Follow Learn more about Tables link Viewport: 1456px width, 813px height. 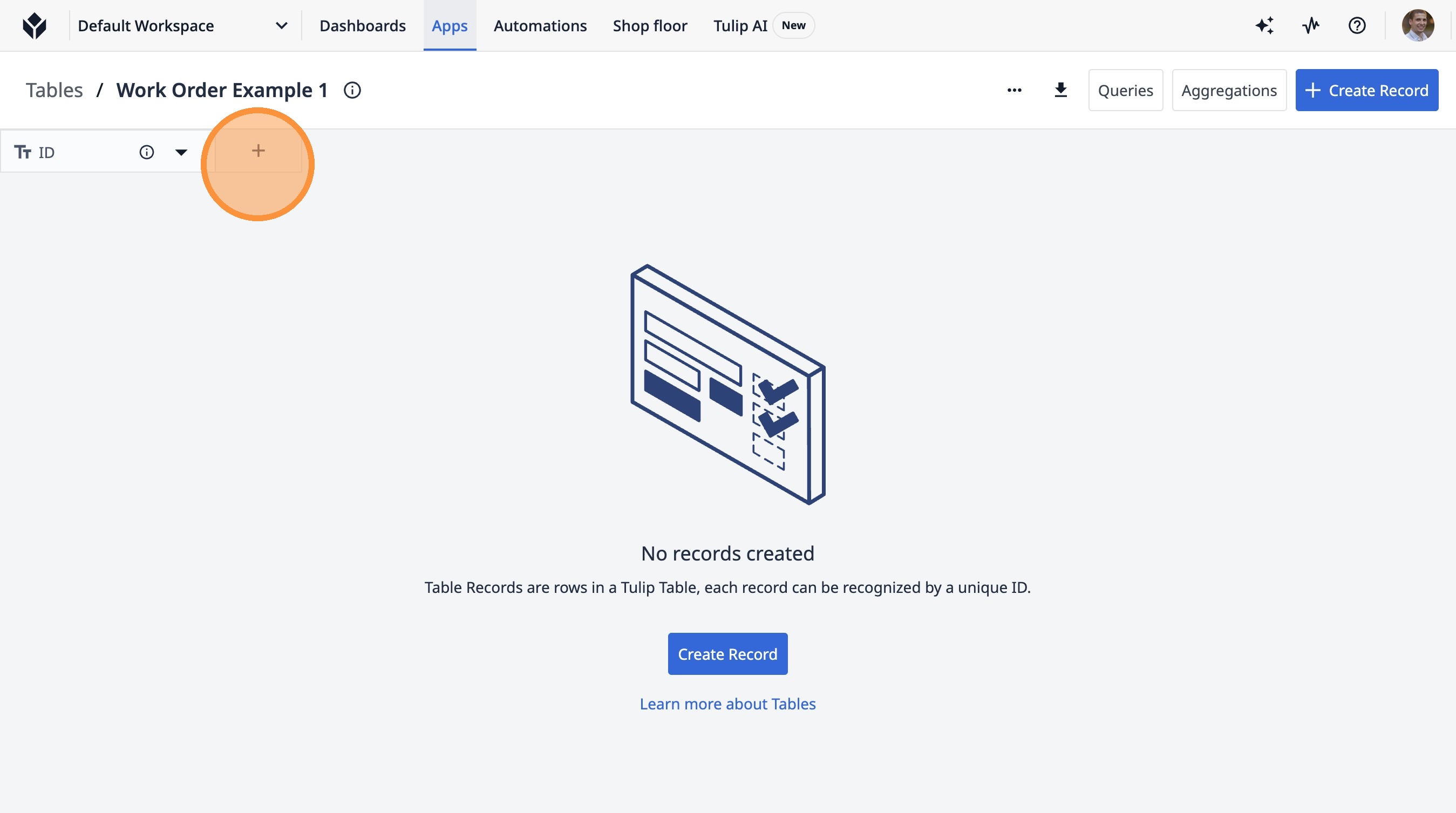(x=727, y=703)
